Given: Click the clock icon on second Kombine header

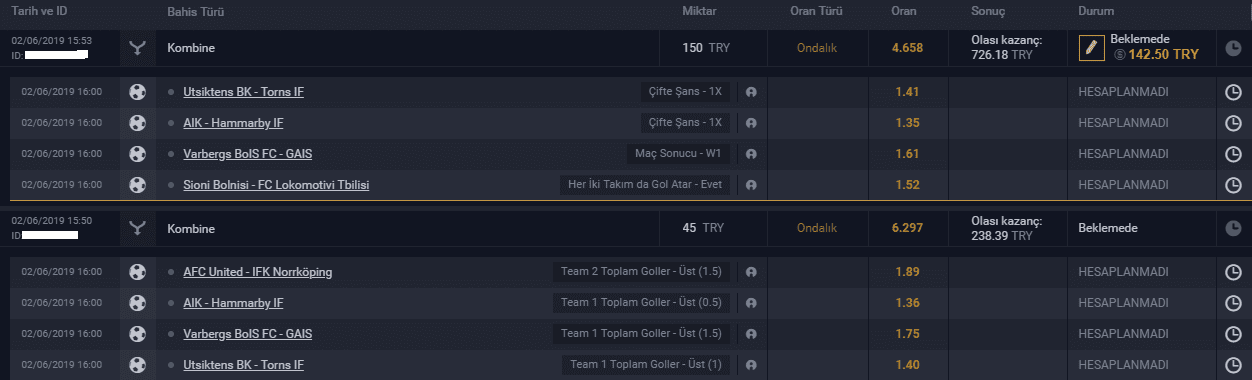Looking at the screenshot, I should [1233, 228].
